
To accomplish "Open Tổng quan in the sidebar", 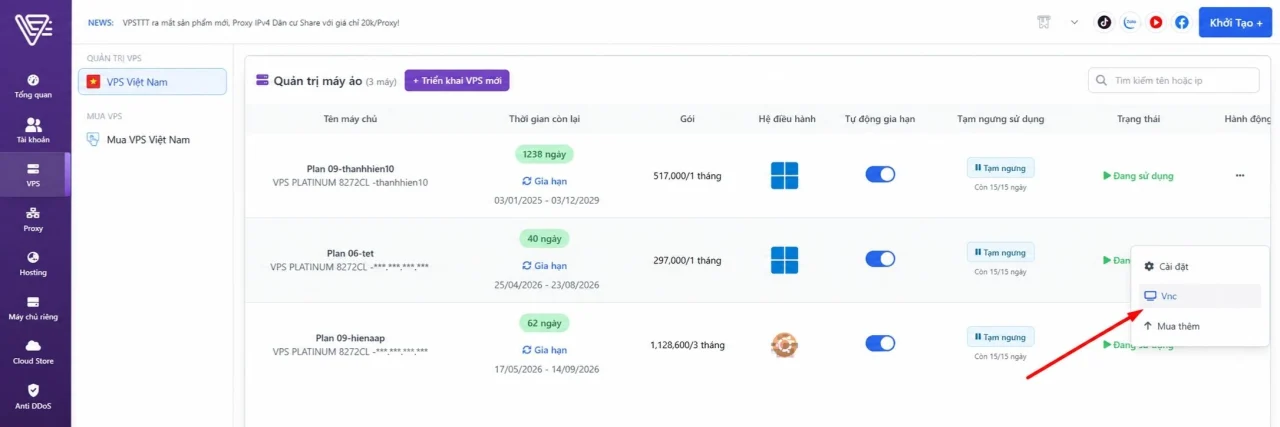I will [x=33, y=86].
